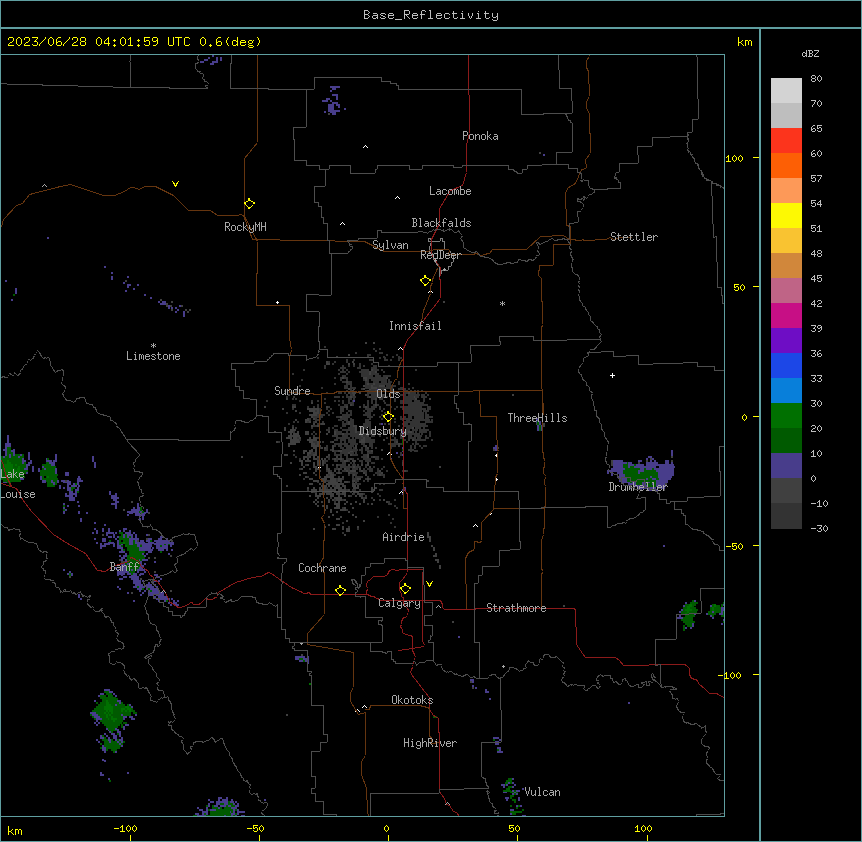Click the yellow diamond marker below Cochrane
Screen dimensions: 862x842
point(340,590)
